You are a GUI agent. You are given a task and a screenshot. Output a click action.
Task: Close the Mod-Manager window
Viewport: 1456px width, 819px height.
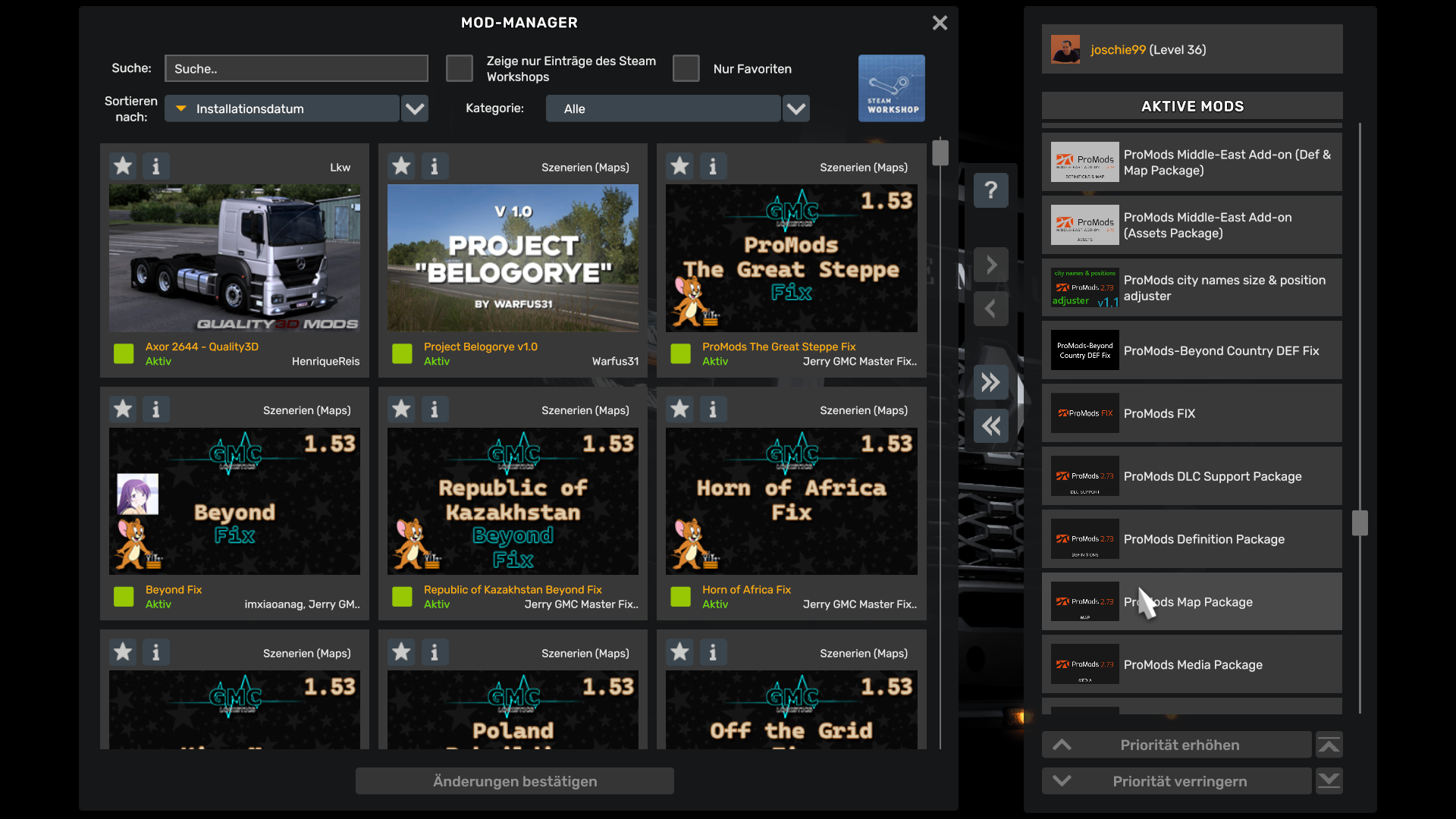pyautogui.click(x=940, y=23)
